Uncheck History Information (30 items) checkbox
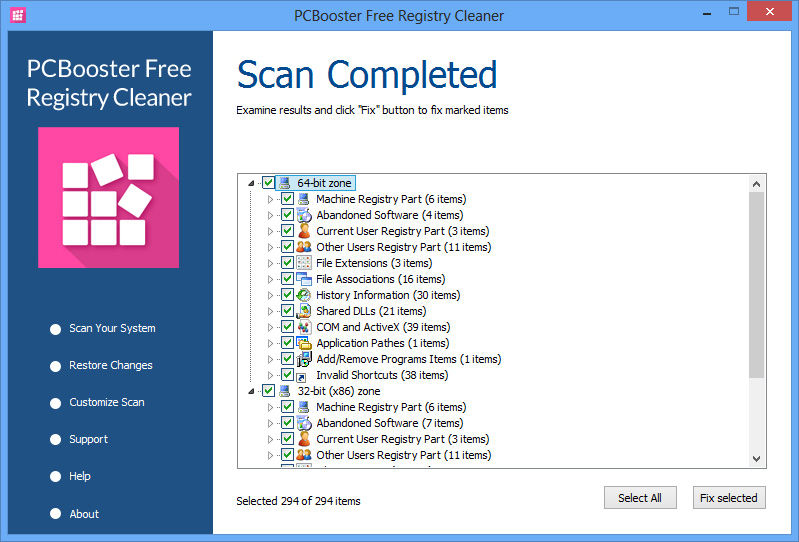 click(x=287, y=294)
